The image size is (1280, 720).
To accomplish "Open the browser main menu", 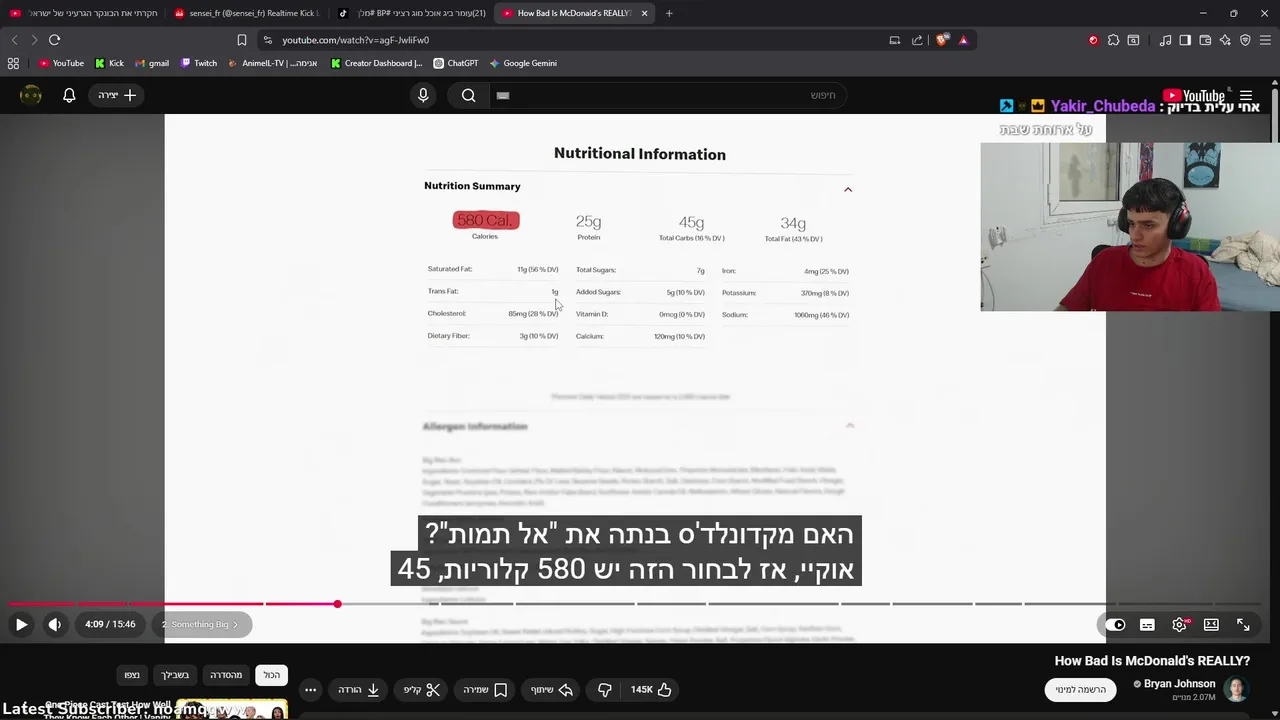I will [x=1265, y=40].
